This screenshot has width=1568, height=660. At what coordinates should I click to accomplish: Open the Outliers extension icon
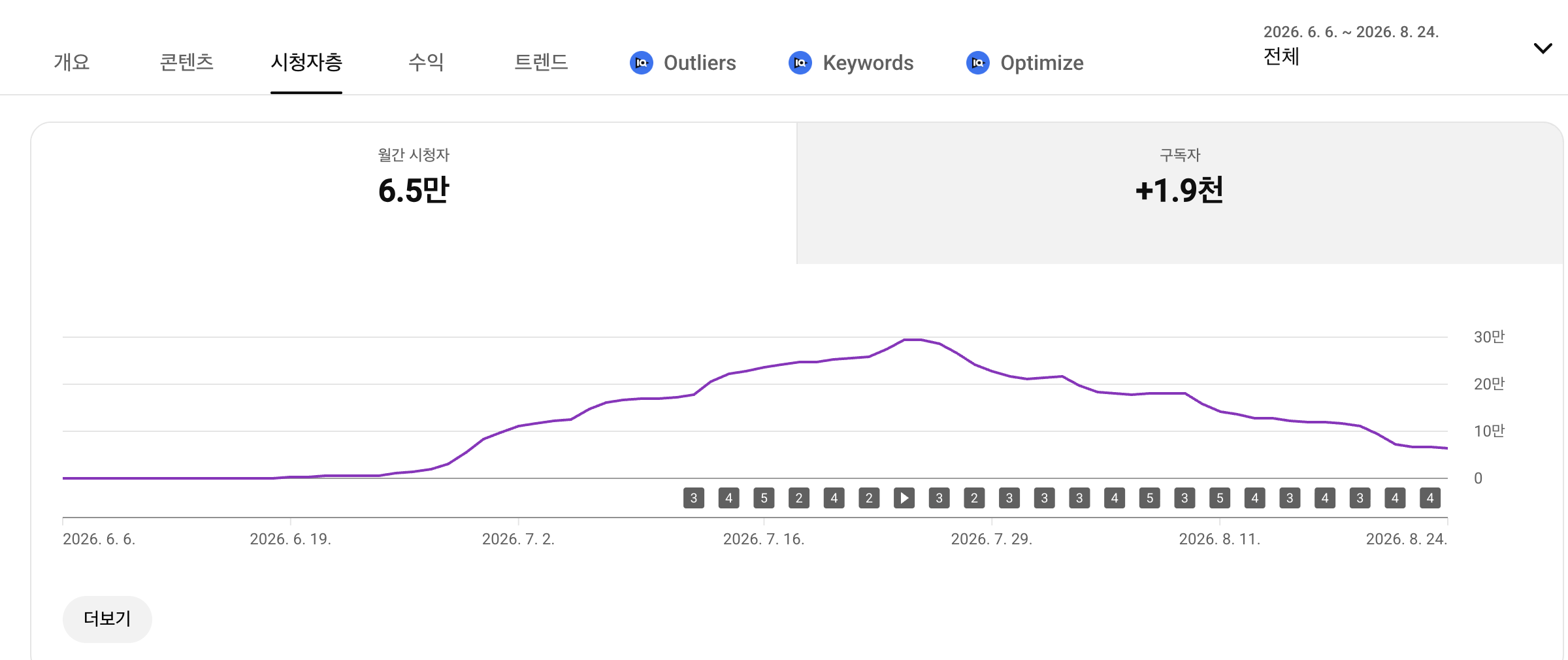pyautogui.click(x=642, y=63)
